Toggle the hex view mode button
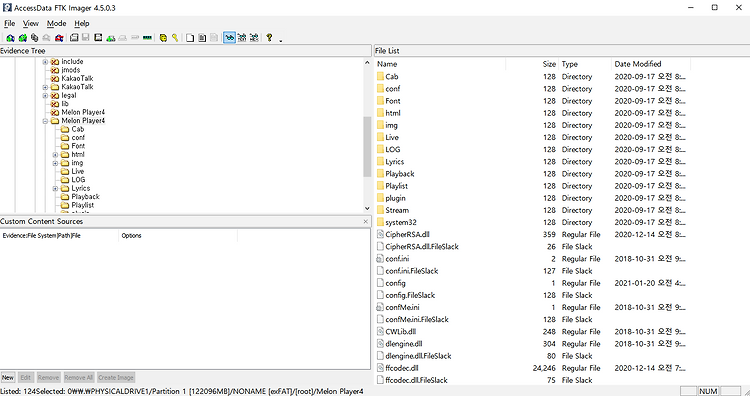This screenshot has height=396, width=750. coord(254,38)
